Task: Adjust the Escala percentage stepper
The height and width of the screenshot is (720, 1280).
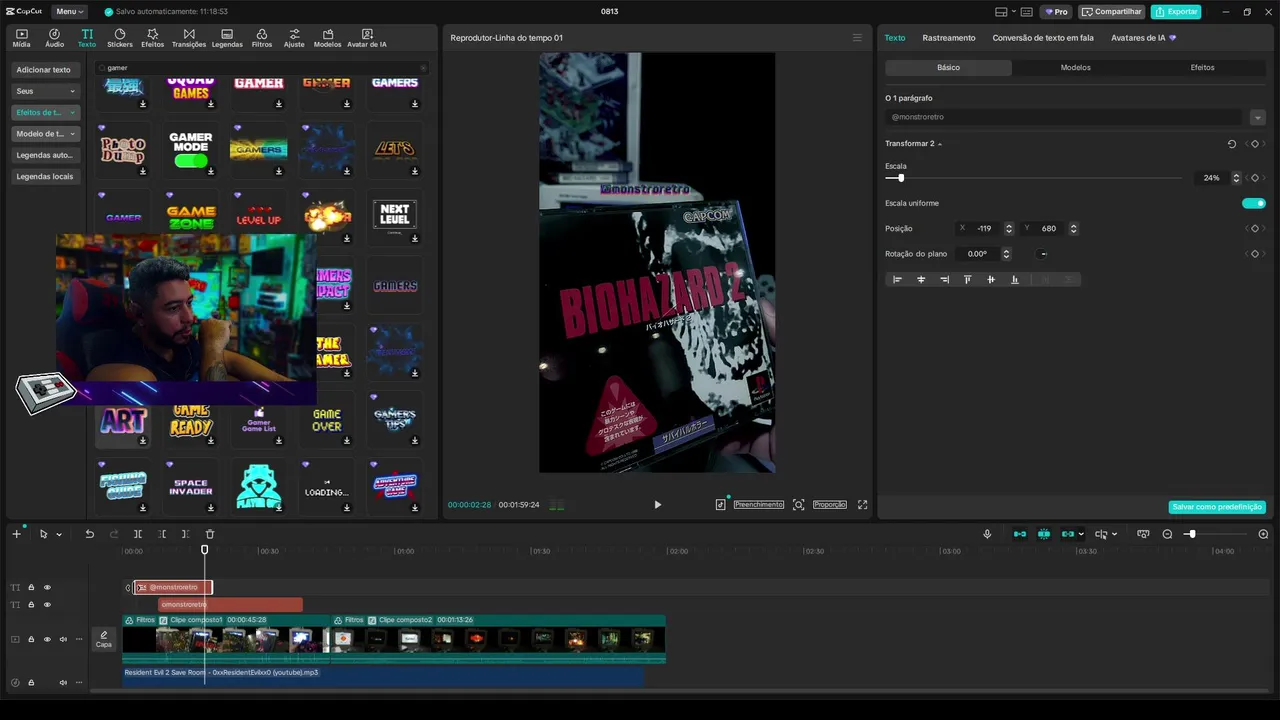Action: (x=1236, y=178)
